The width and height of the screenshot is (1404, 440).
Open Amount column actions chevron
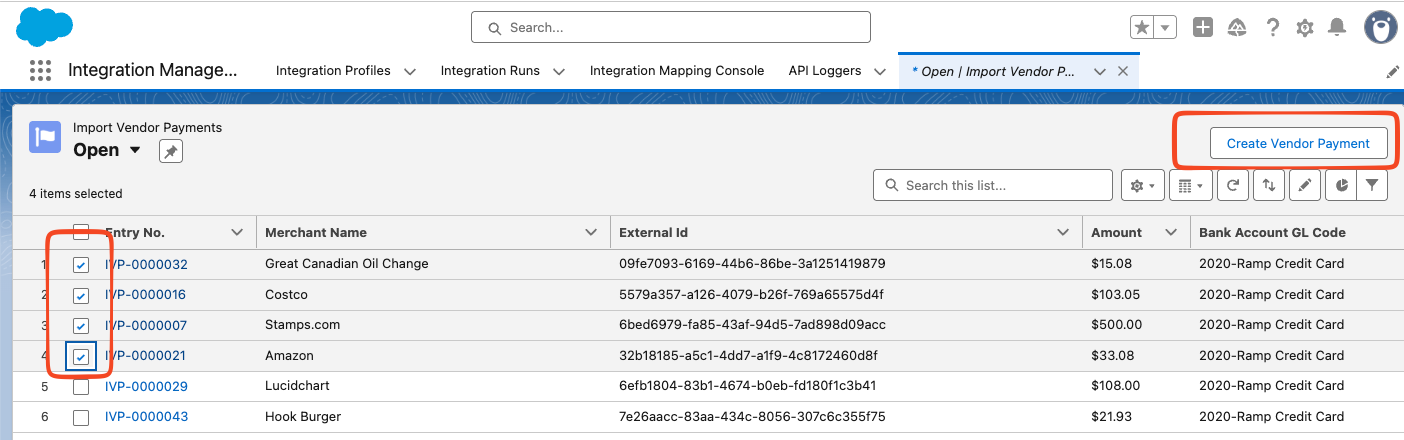tap(1171, 232)
